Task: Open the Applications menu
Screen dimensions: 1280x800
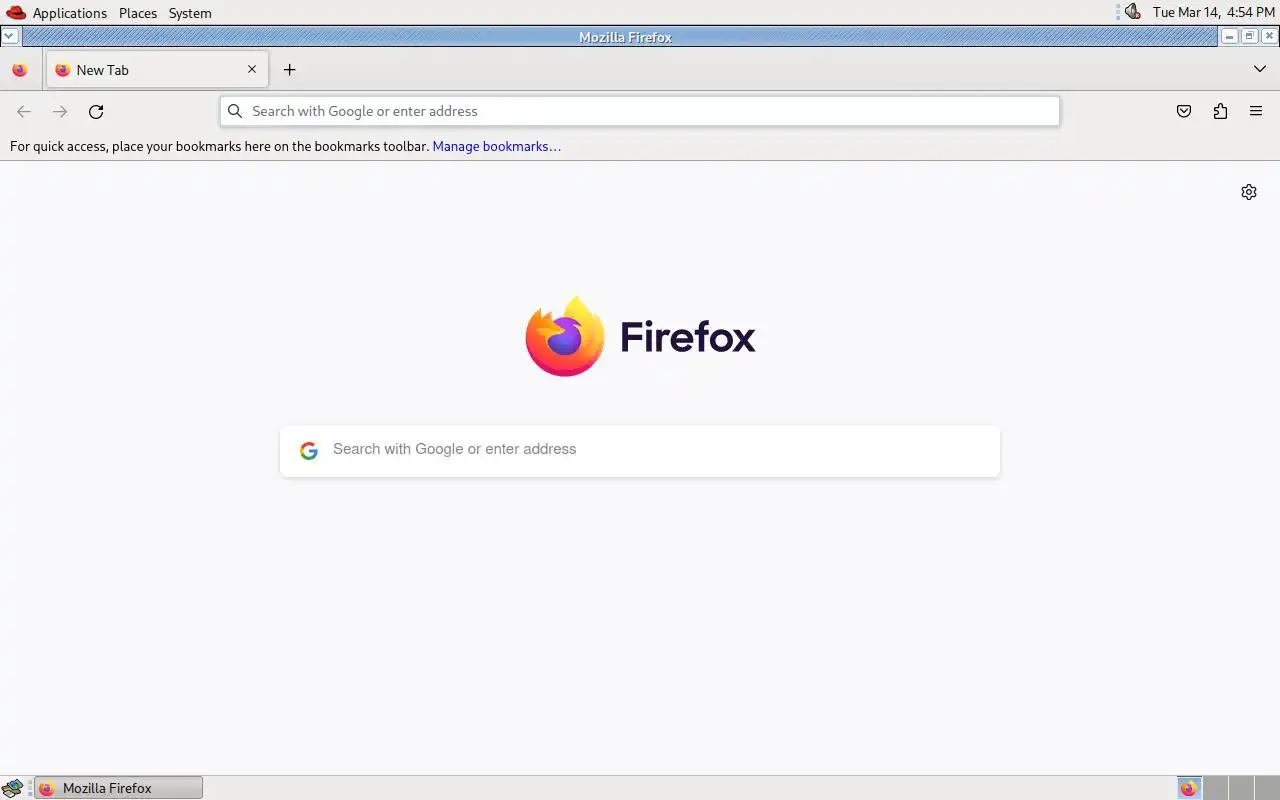Action: point(70,13)
